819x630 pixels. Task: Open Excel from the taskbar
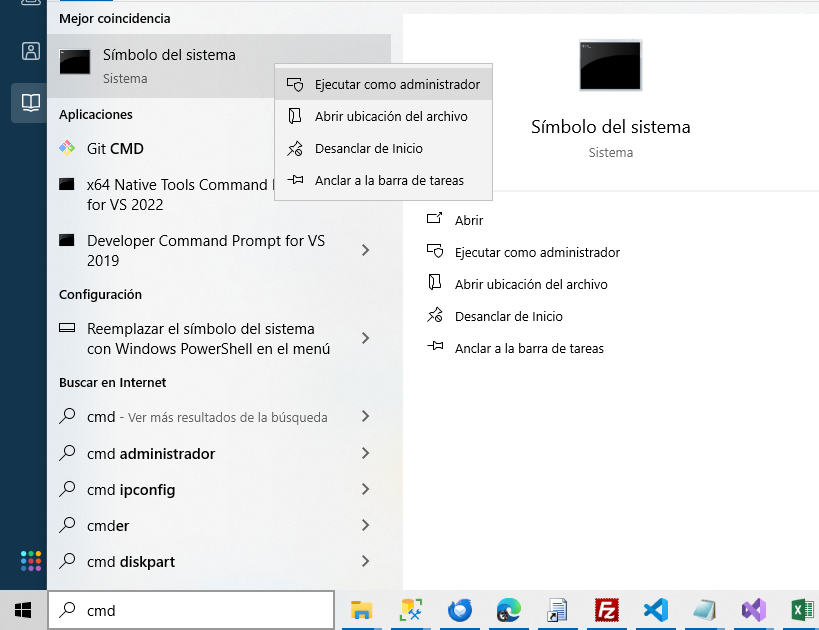(x=802, y=610)
